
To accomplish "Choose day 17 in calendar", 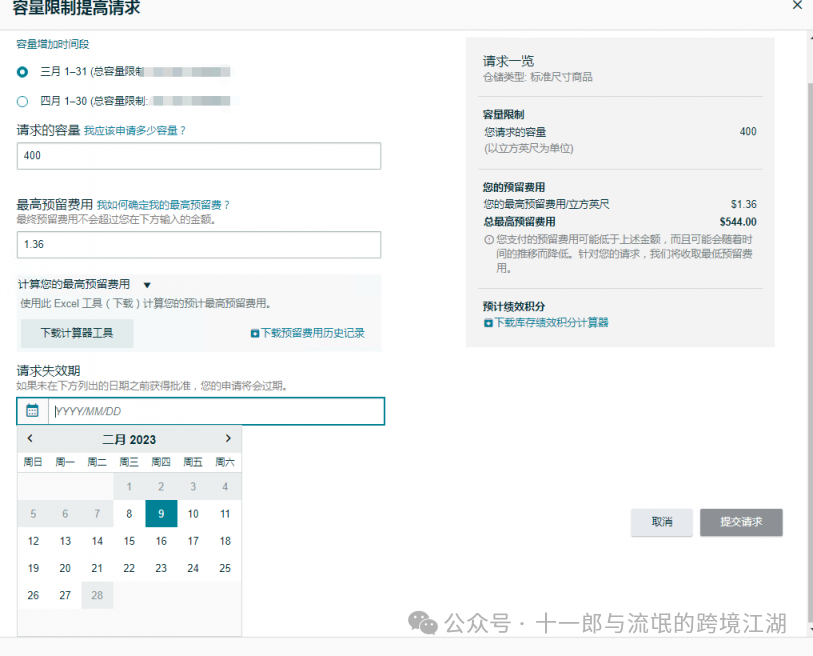I will 193,541.
